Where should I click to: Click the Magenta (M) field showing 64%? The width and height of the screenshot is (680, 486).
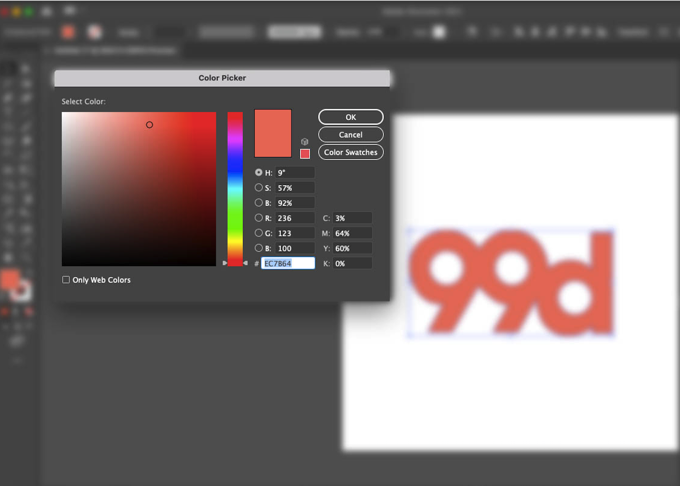pos(353,233)
